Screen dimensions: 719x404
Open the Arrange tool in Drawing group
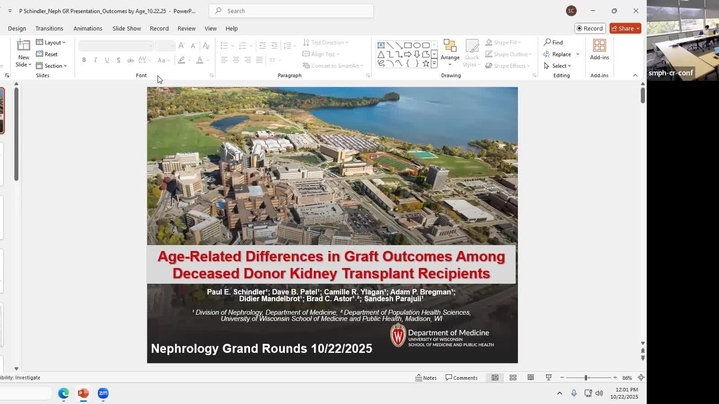pos(450,51)
